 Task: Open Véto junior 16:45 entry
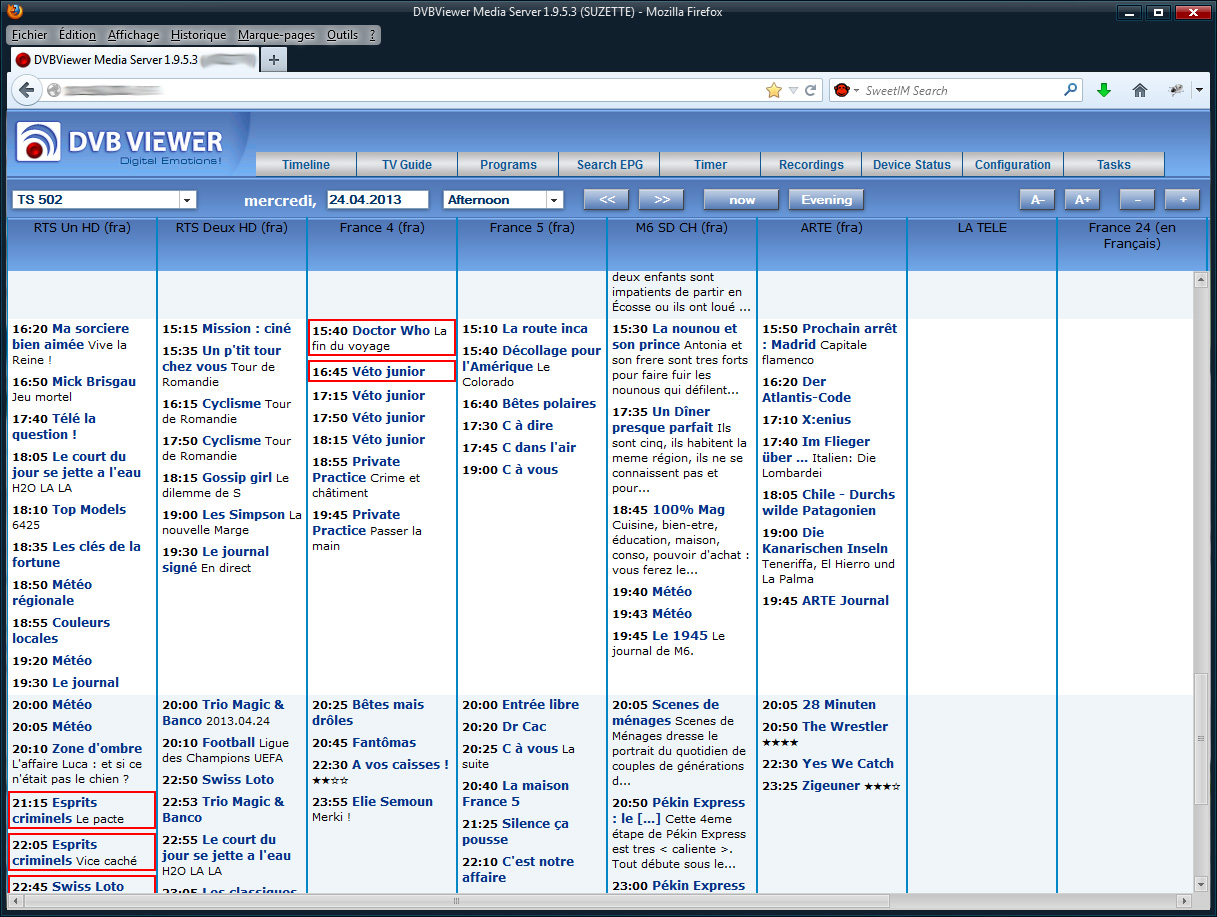coord(382,371)
